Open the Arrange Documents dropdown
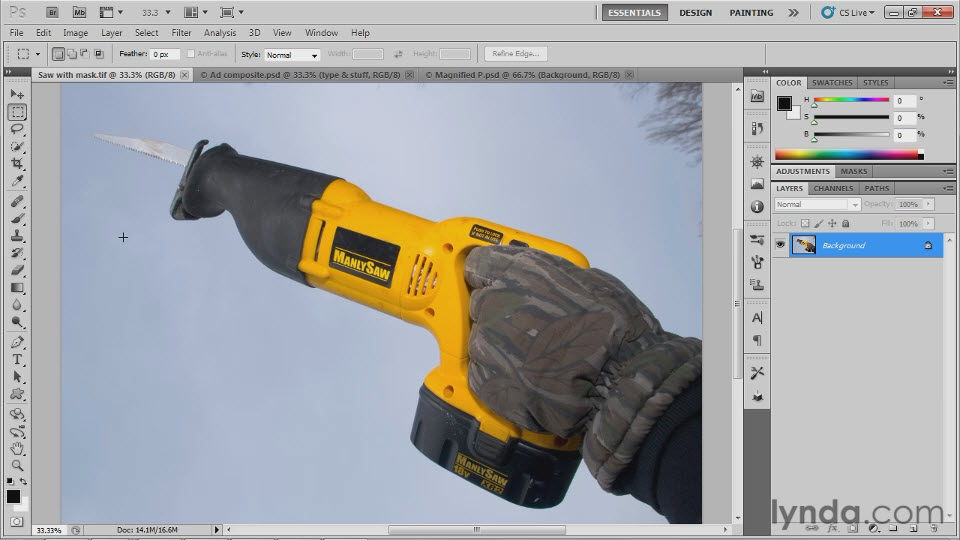 [x=196, y=12]
